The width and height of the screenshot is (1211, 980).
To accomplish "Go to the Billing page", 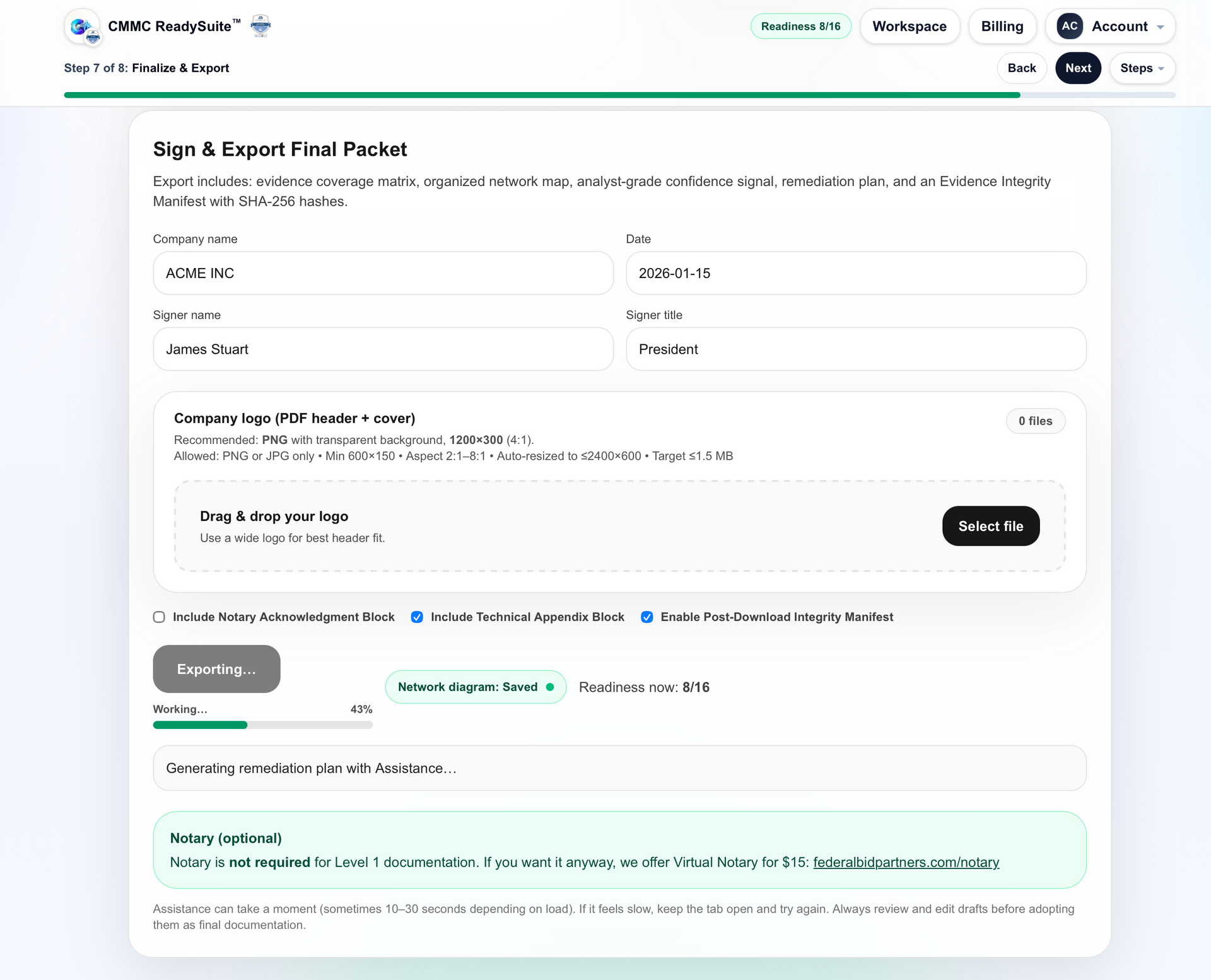I will 1002,26.
